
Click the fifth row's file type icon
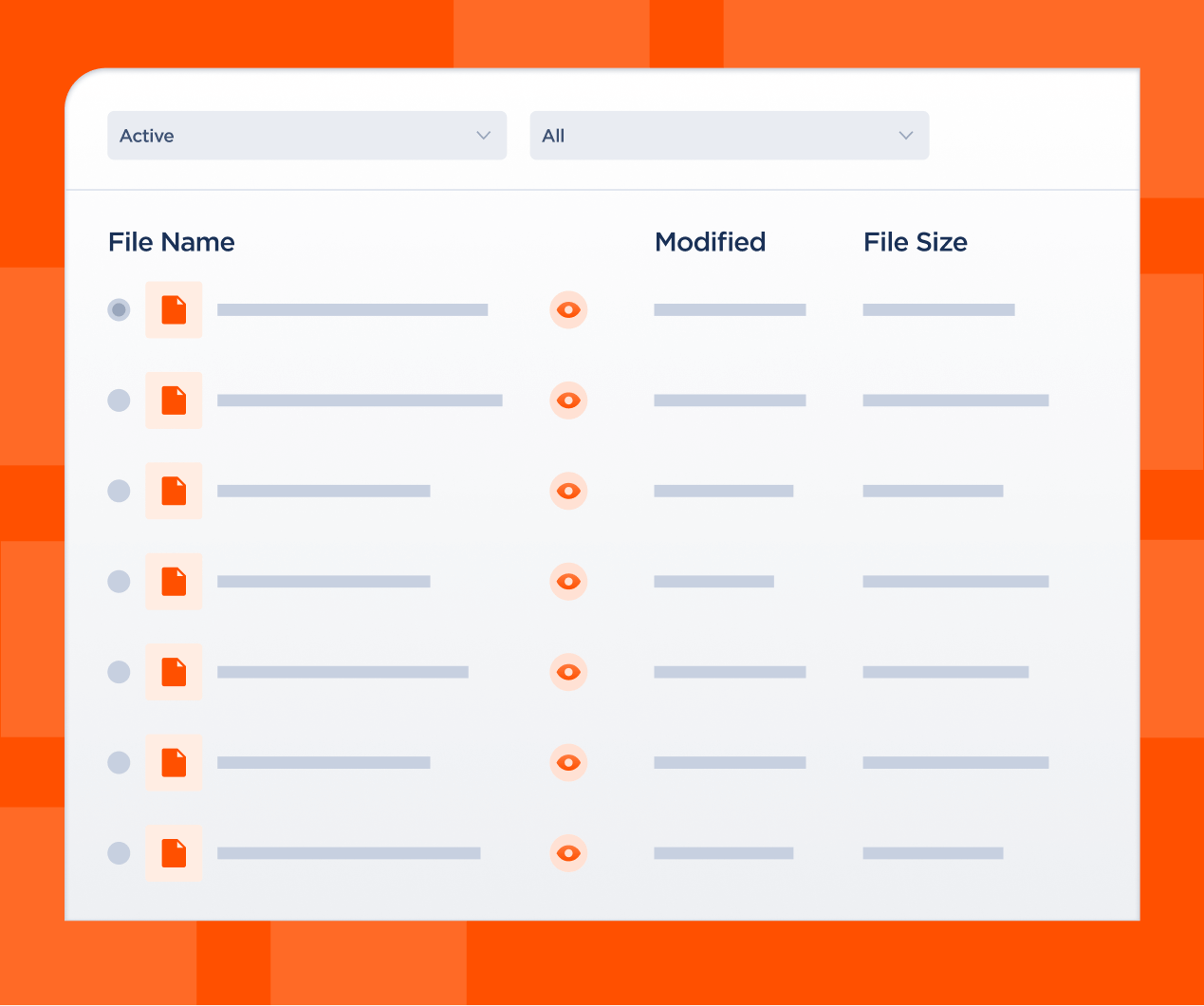(x=174, y=671)
